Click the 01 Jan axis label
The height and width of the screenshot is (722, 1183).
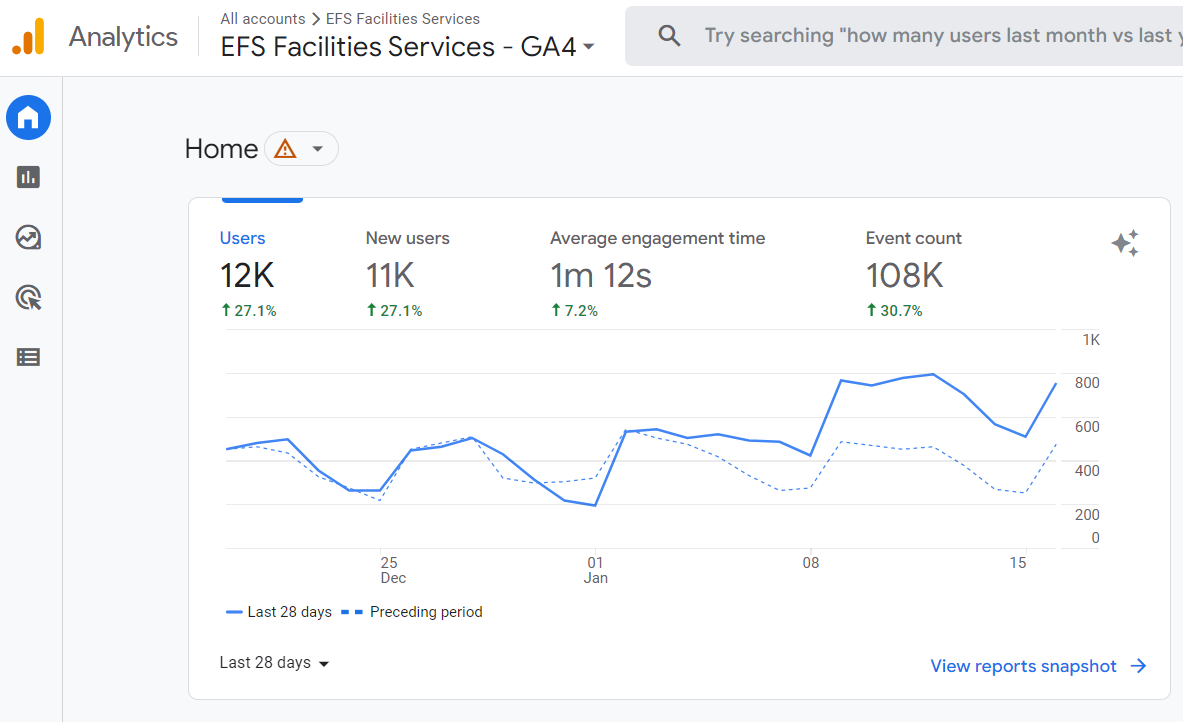(x=595, y=570)
